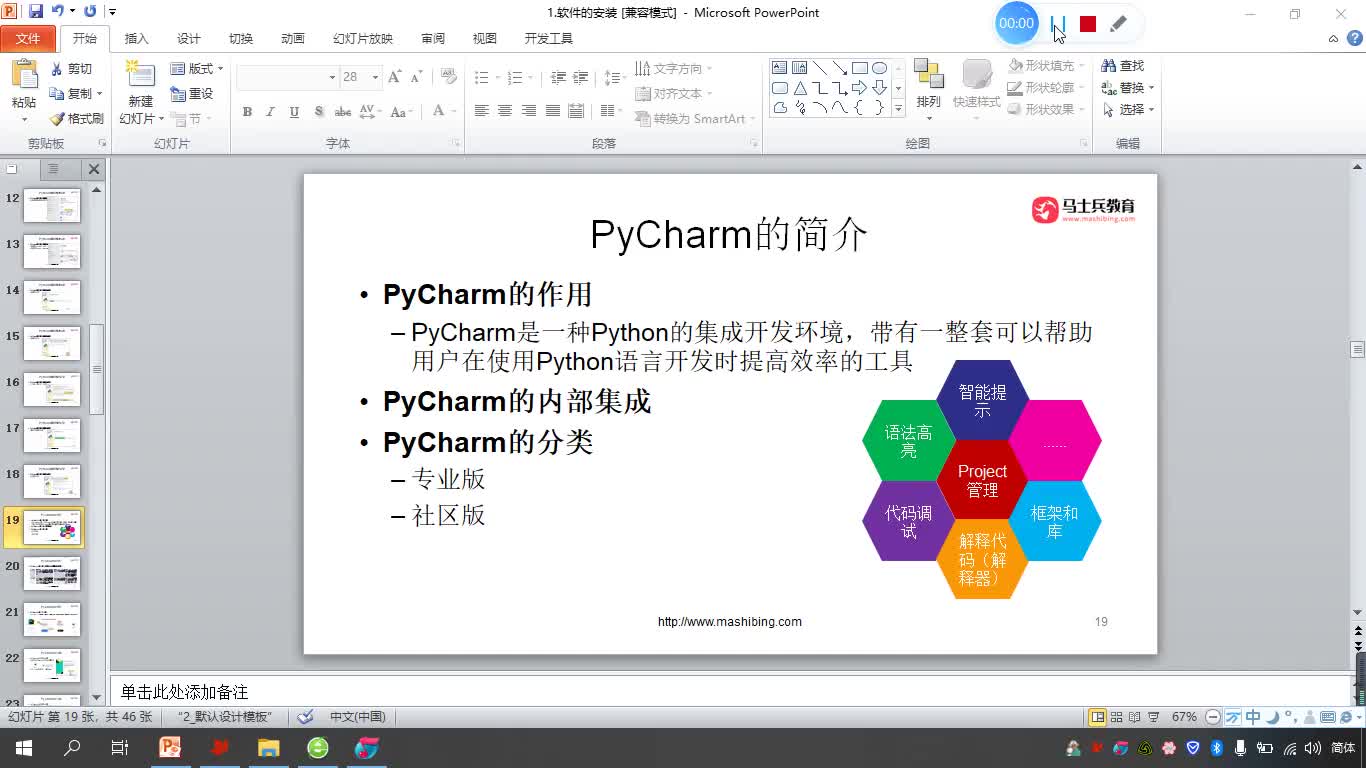Switch to the Animations (动画) tab
This screenshot has width=1366, height=768.
coord(292,39)
